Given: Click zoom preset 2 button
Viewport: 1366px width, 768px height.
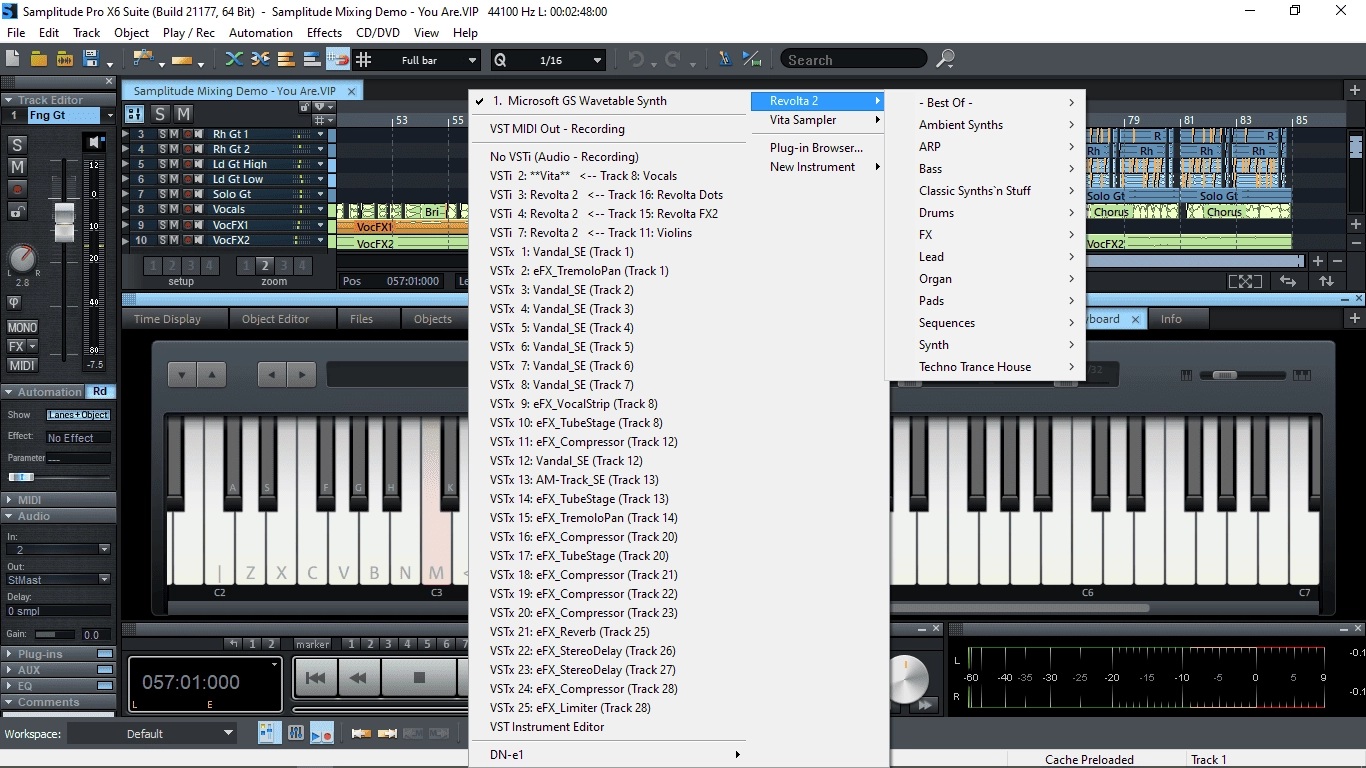Looking at the screenshot, I should [x=265, y=265].
